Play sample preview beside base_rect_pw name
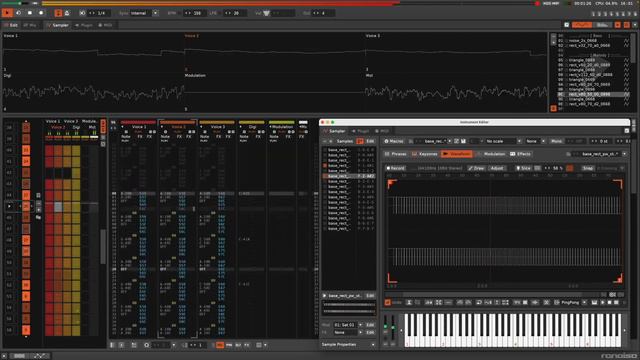The width and height of the screenshot is (640, 360). [x=325, y=296]
